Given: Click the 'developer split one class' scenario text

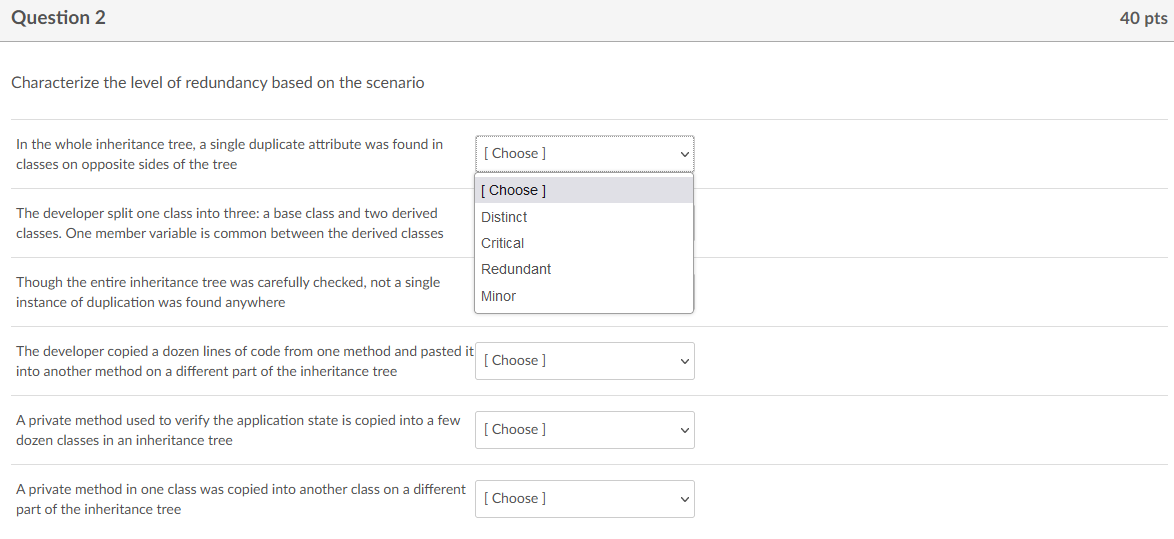Looking at the screenshot, I should click(229, 223).
